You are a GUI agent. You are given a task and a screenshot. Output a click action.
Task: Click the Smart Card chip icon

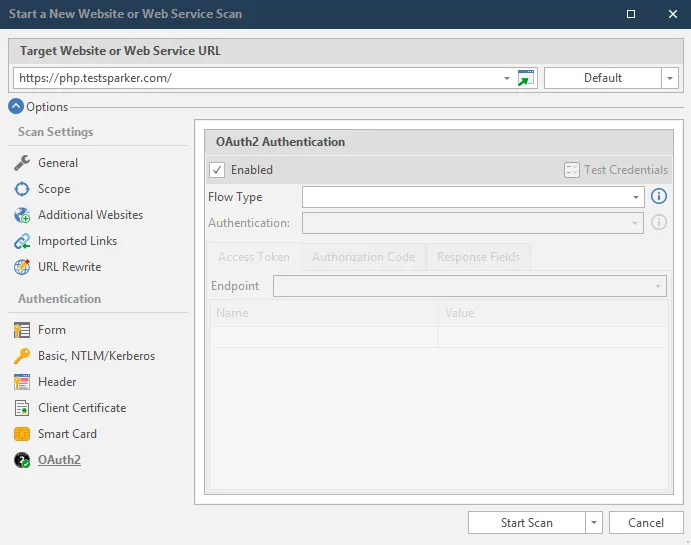(x=22, y=434)
